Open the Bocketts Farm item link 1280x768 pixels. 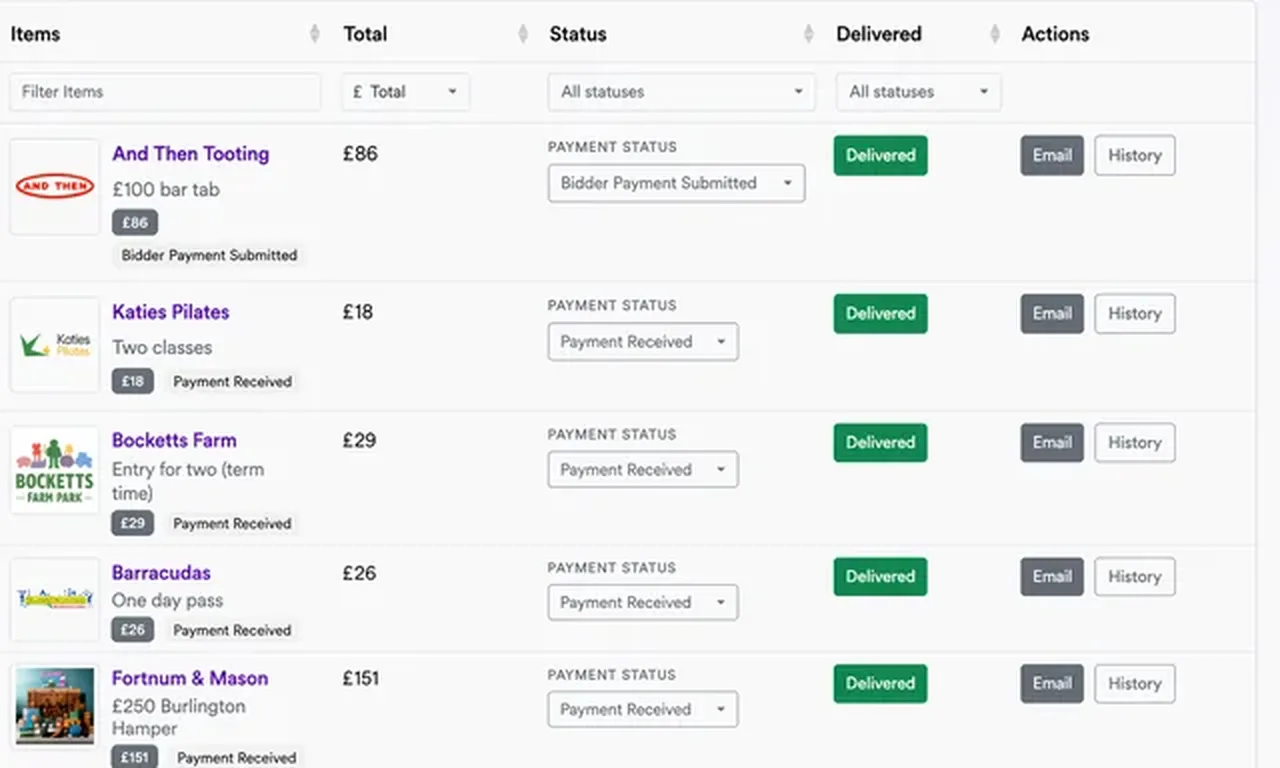(174, 440)
